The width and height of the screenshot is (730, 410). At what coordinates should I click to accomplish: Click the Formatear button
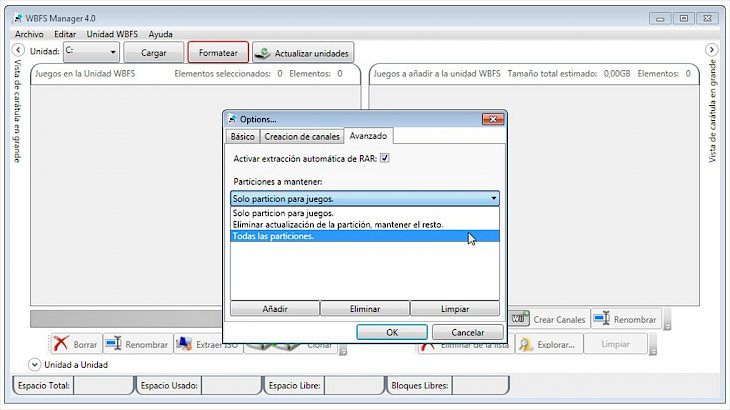(218, 53)
